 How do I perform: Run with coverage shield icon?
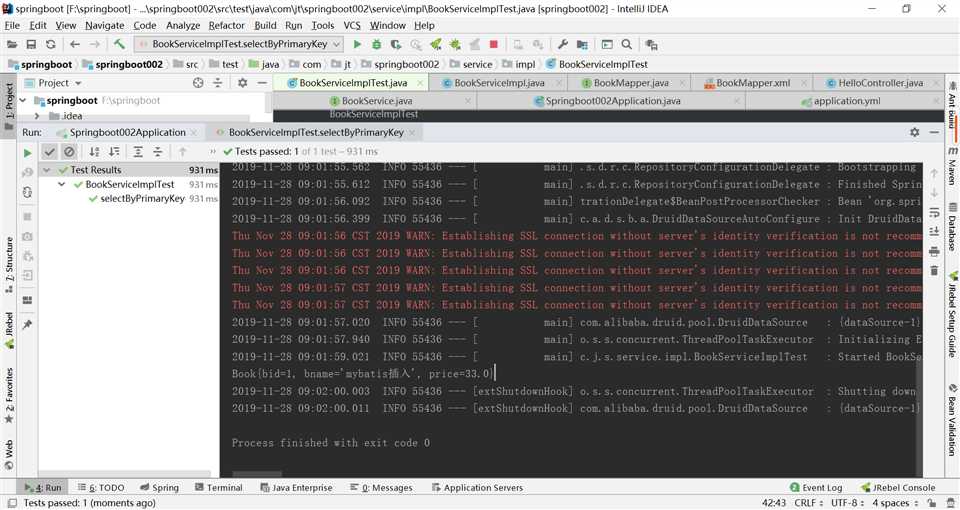396,45
